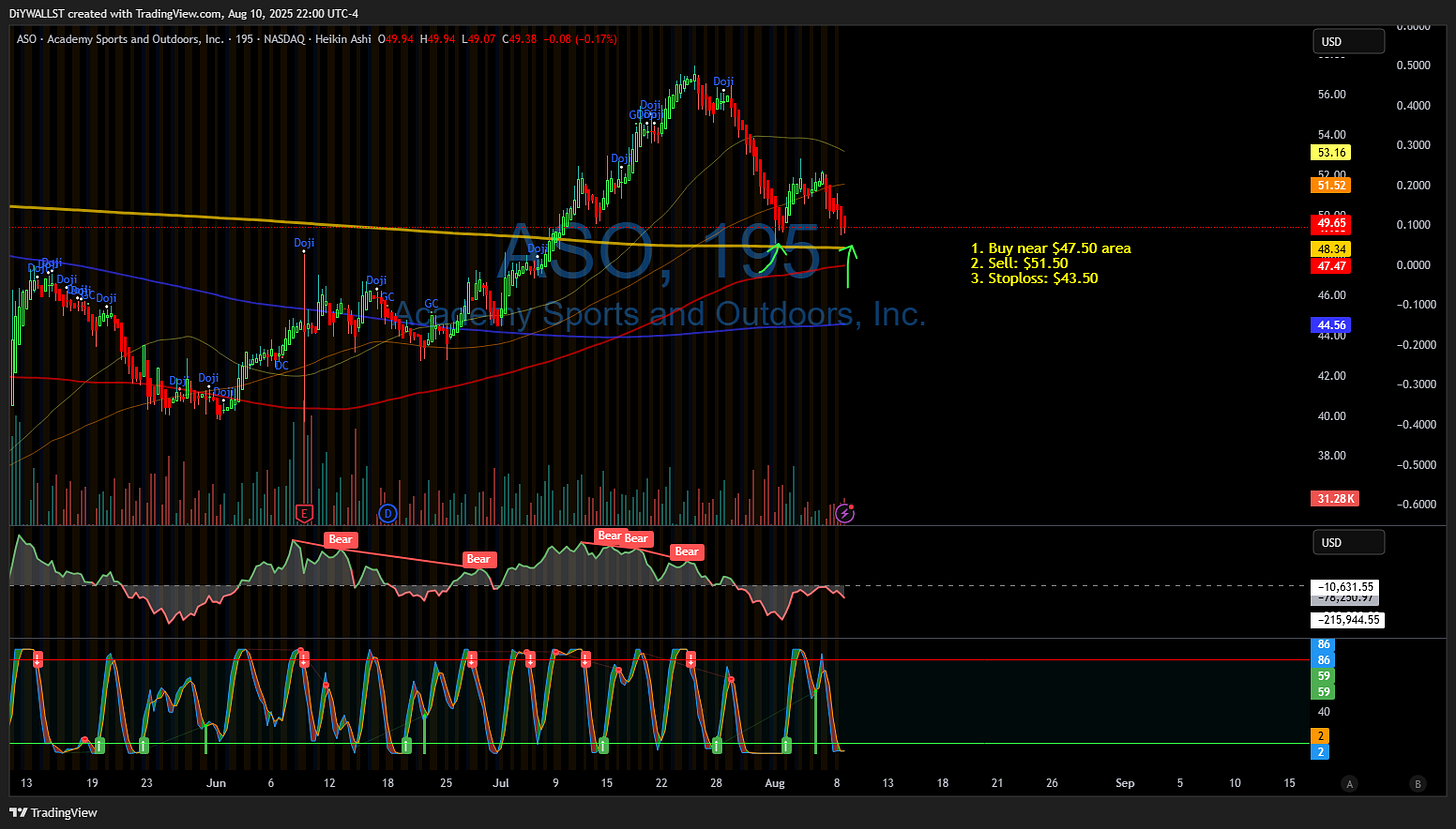
Task: Click the DC cross label near June 6
Action: click(x=282, y=365)
